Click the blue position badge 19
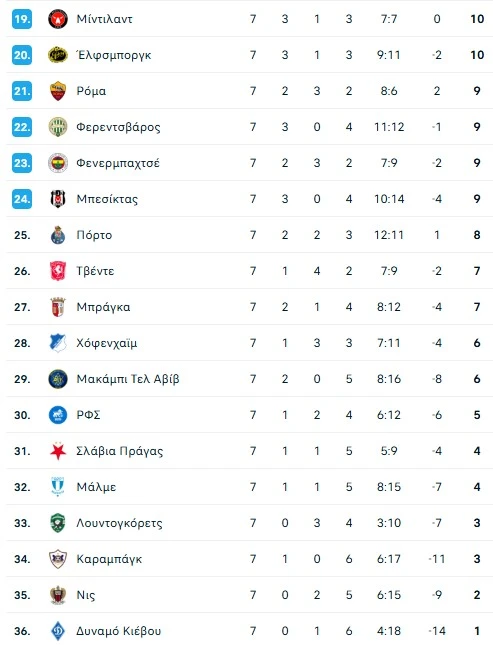The width and height of the screenshot is (493, 645). coord(22,19)
